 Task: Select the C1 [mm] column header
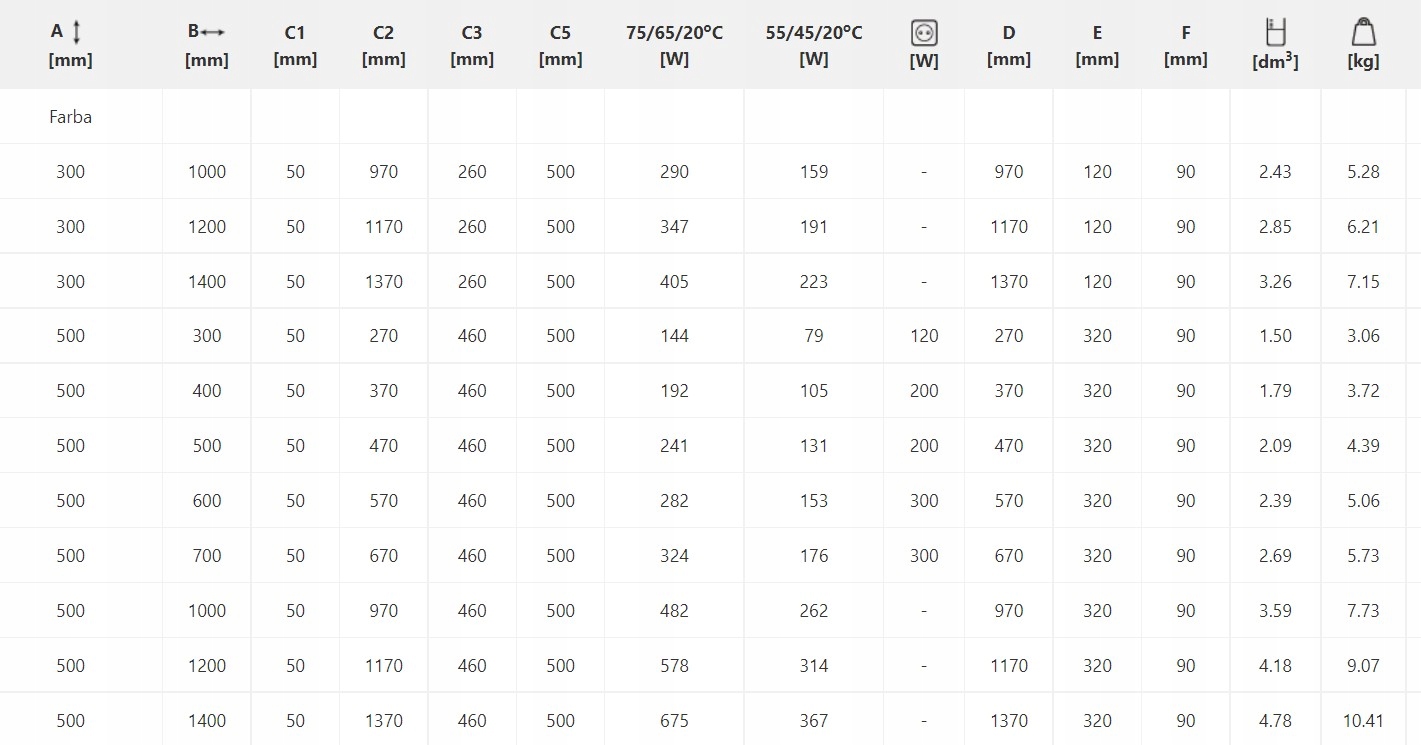295,45
